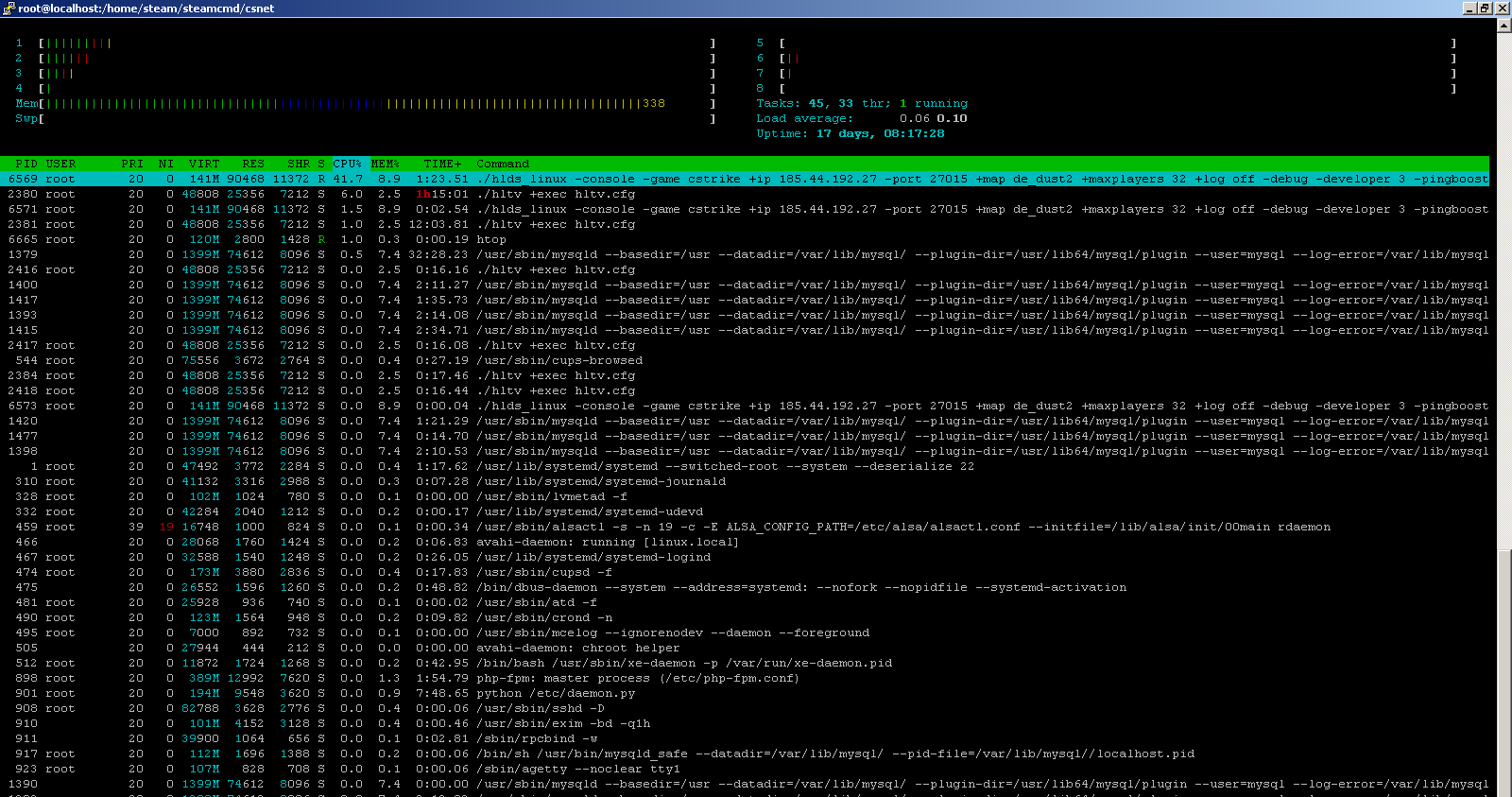The height and width of the screenshot is (797, 1512).
Task: Sort by the USER column header
Action: [x=60, y=164]
